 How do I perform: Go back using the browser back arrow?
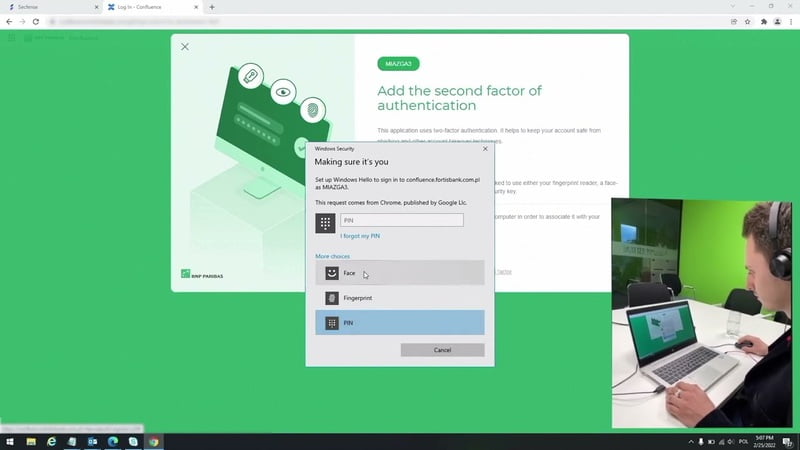coord(9,21)
